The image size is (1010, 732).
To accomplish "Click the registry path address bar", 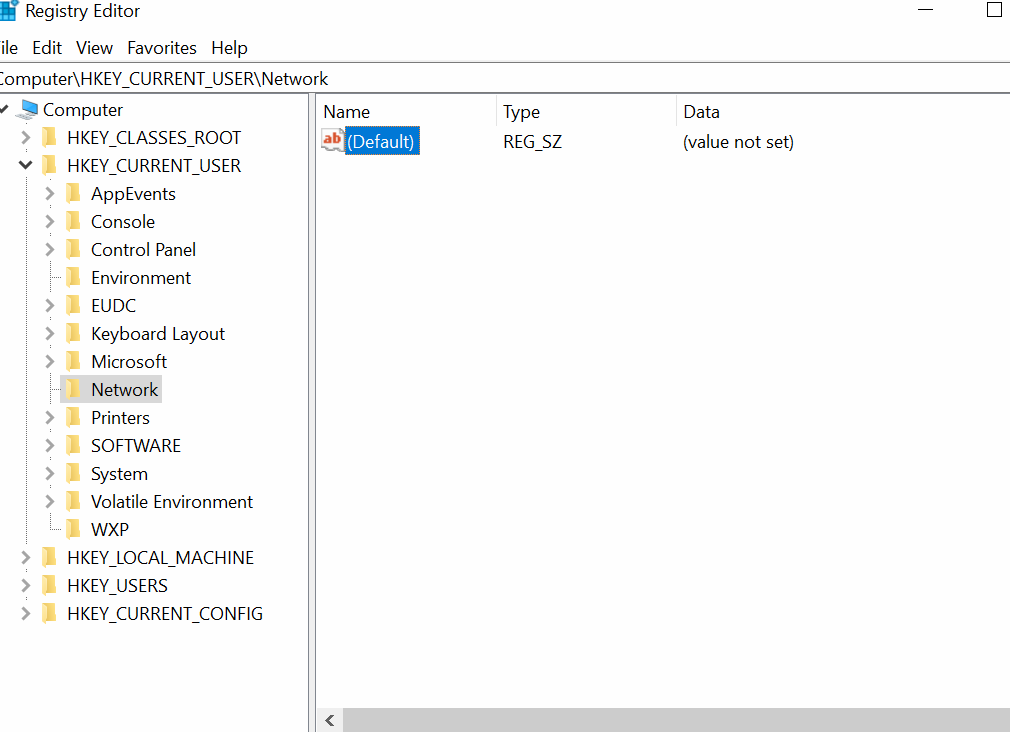I will [505, 79].
